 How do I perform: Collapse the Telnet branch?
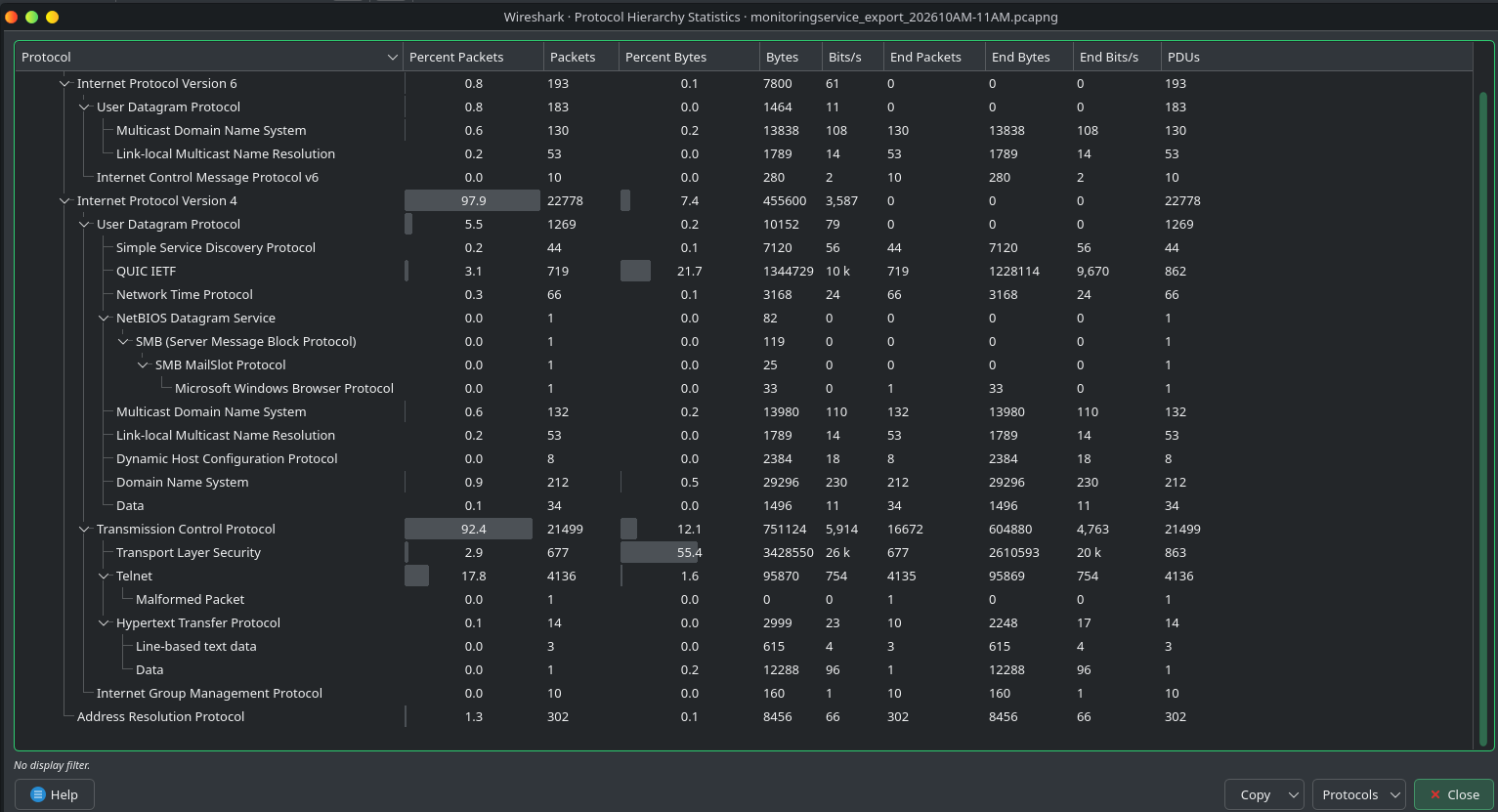(x=104, y=576)
